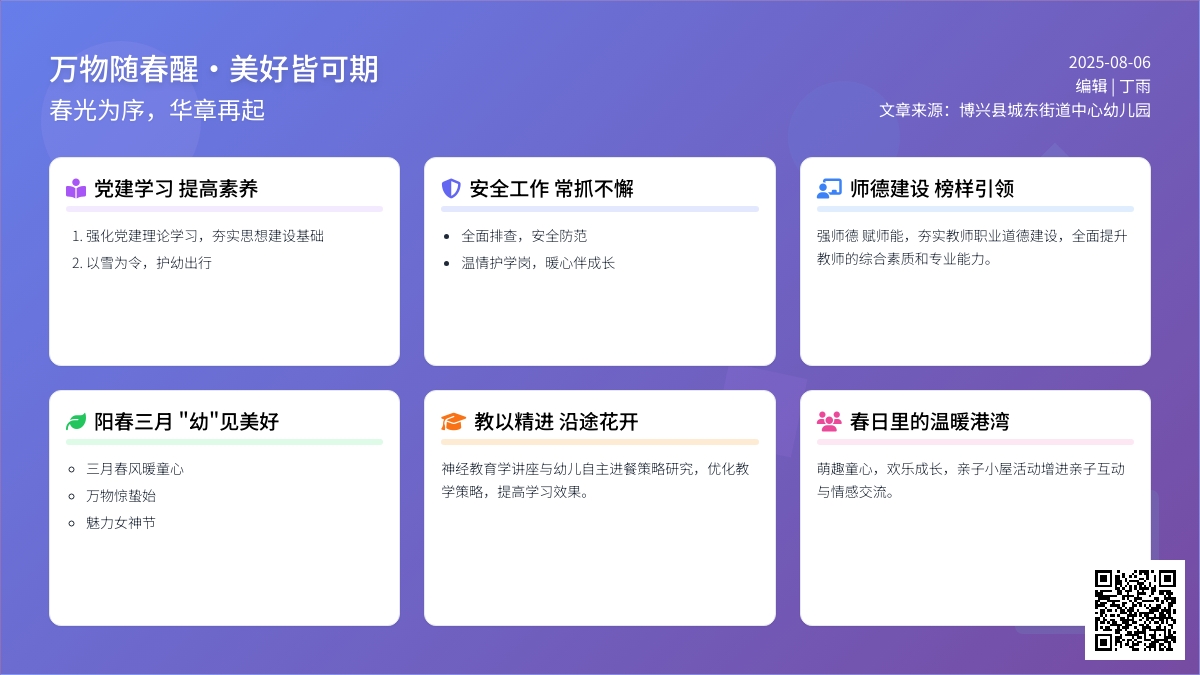Click the card heading 阳春三月 "幼"见美好

pyautogui.click(x=187, y=422)
